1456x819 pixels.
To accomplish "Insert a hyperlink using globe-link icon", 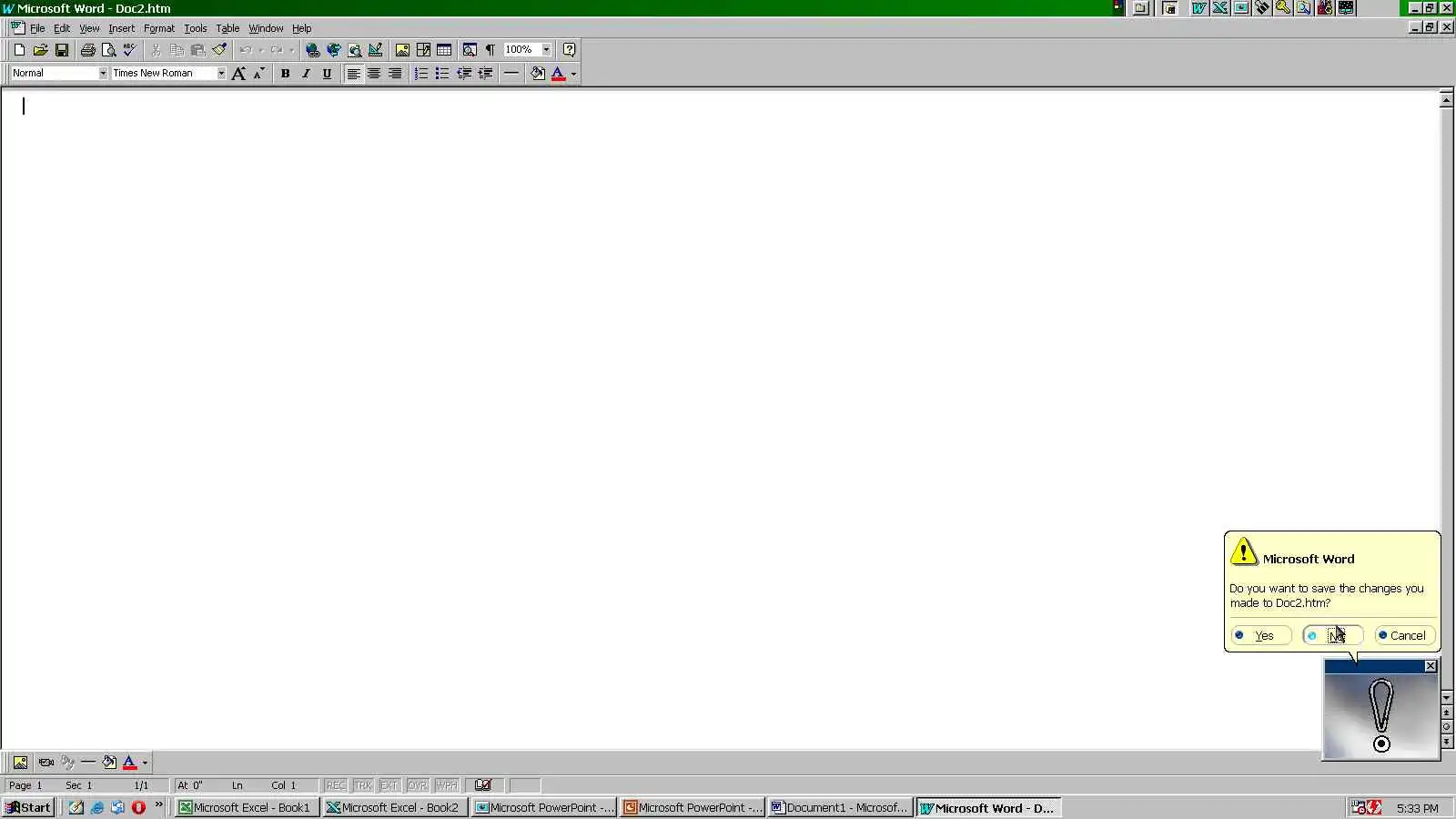I will [x=312, y=50].
